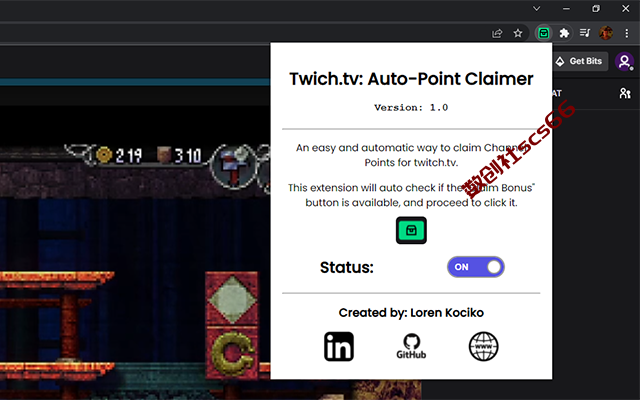This screenshot has width=640, height=400.
Task: Toggle the Status ON switch
Action: click(476, 267)
